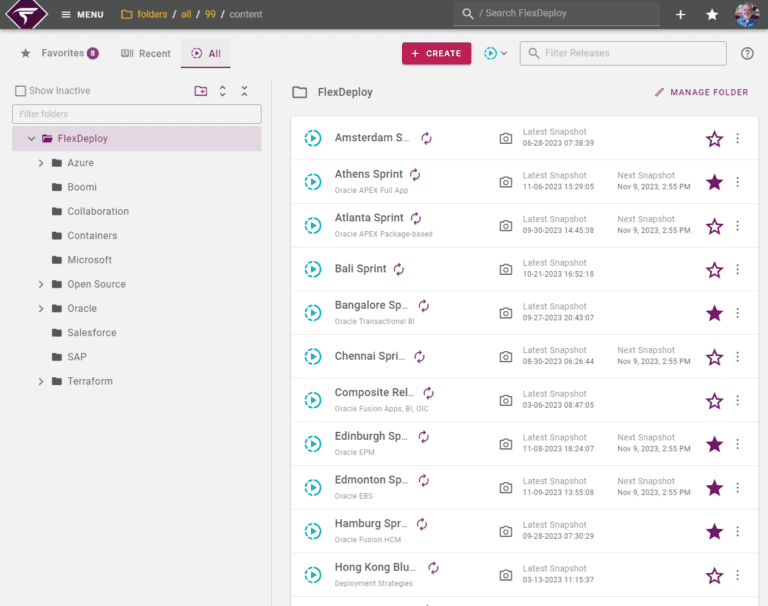Click the snapshot camera icon for Atlanta Sprint
The image size is (768, 606).
(x=506, y=226)
